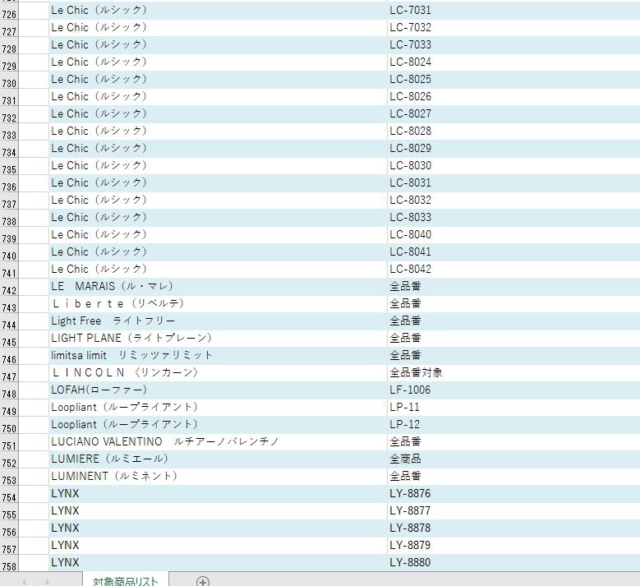Select the 全品番対象 cell
640x586 pixels.
(x=513, y=373)
